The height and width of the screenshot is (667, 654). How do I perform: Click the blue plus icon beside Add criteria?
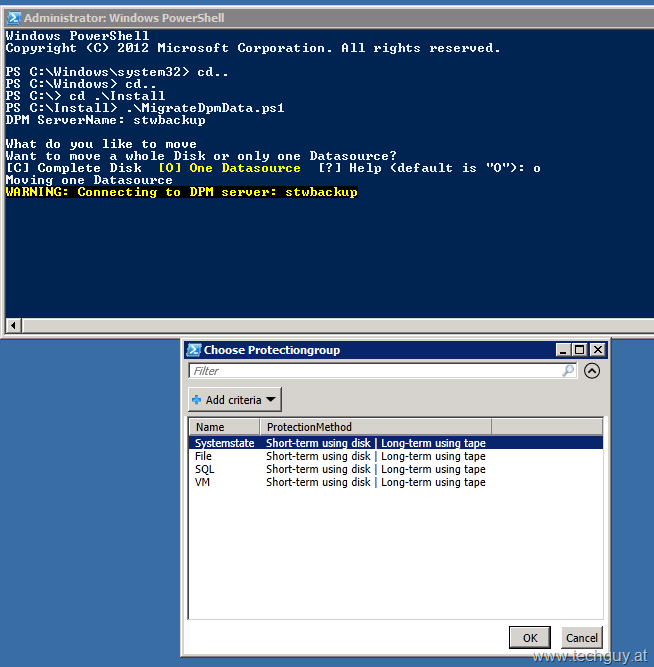(x=197, y=400)
